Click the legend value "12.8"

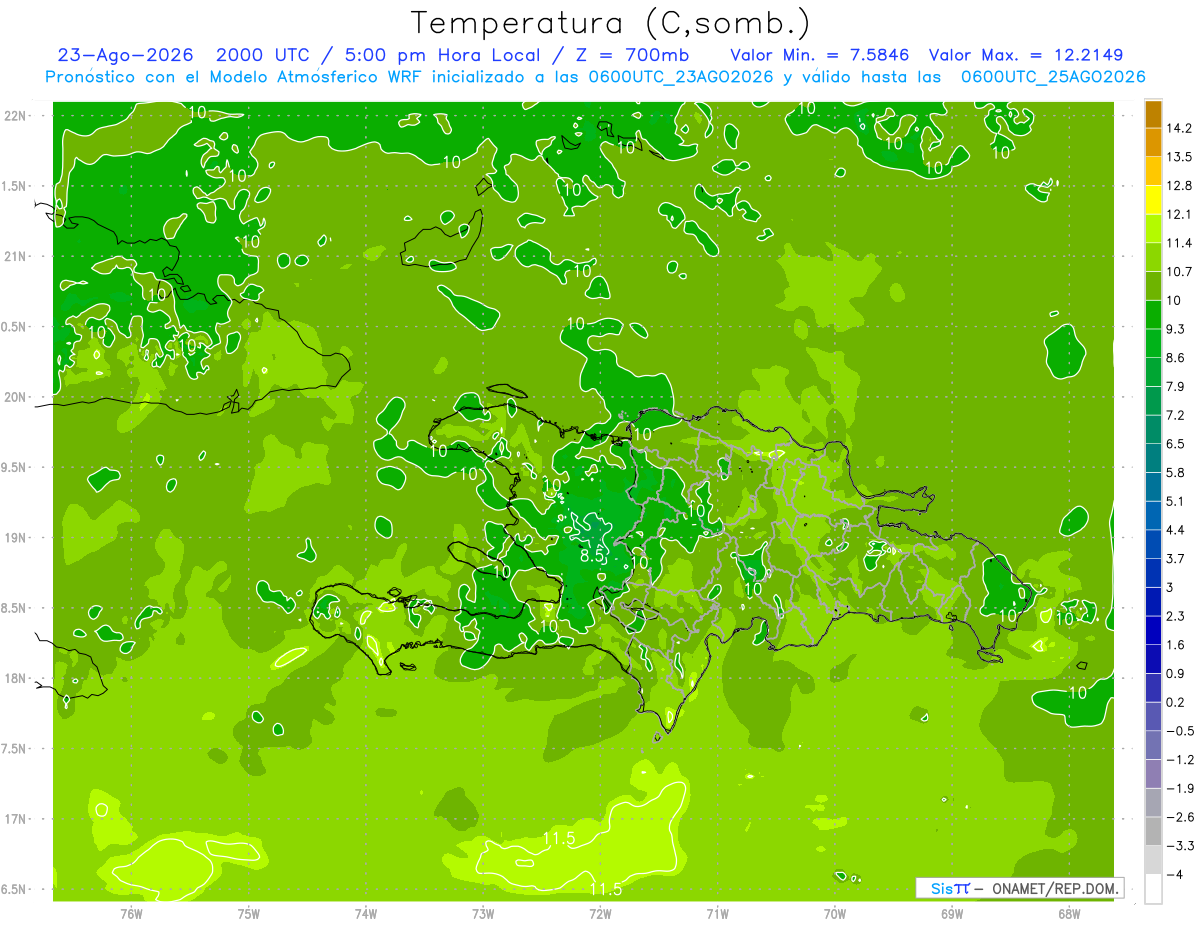1181,186
